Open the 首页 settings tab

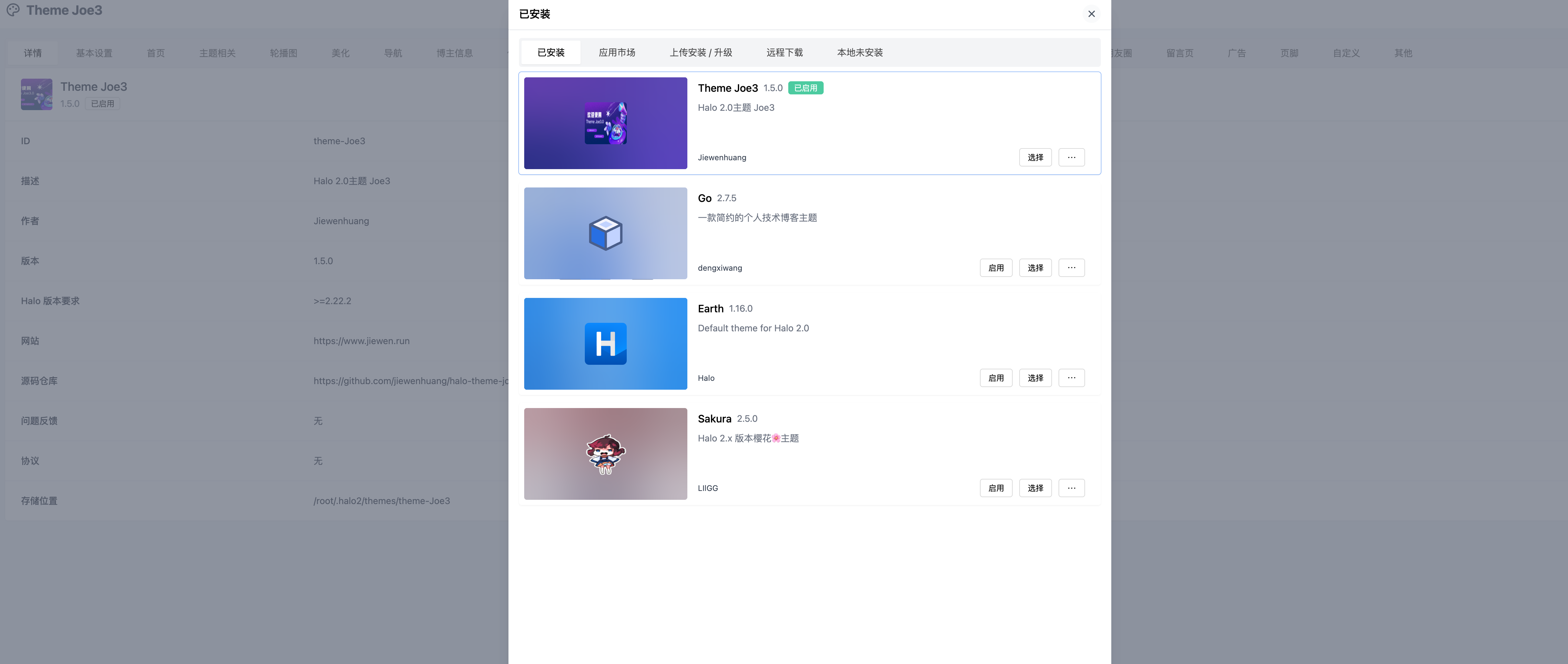click(x=156, y=53)
